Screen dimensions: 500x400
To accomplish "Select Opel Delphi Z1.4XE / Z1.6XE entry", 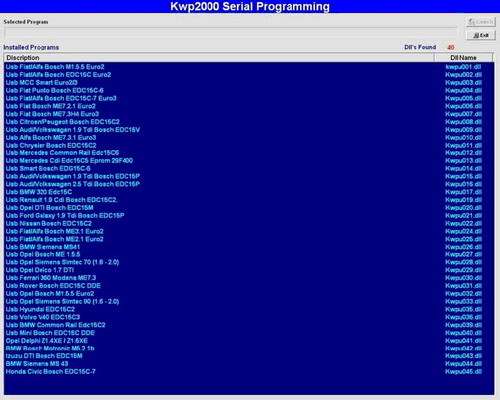I will 249,341.
